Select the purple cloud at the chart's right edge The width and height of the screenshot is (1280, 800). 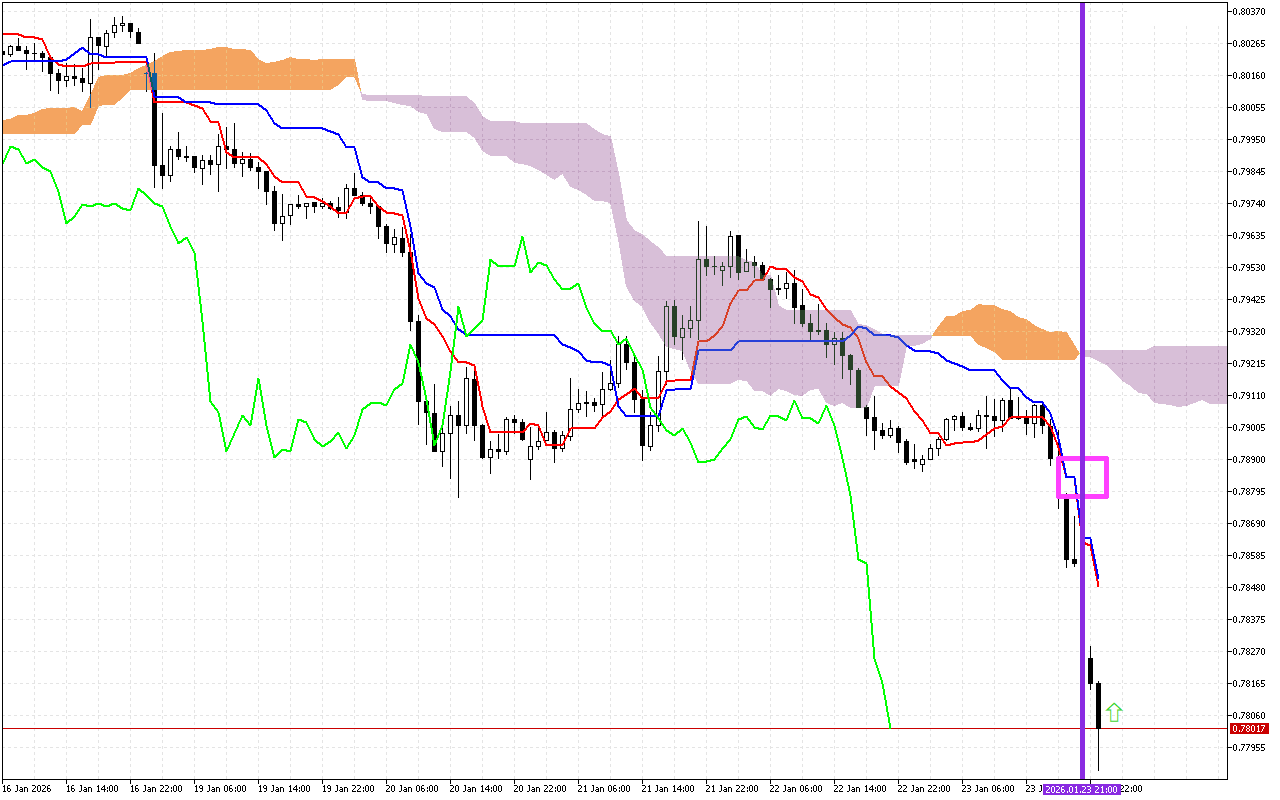tap(1180, 374)
